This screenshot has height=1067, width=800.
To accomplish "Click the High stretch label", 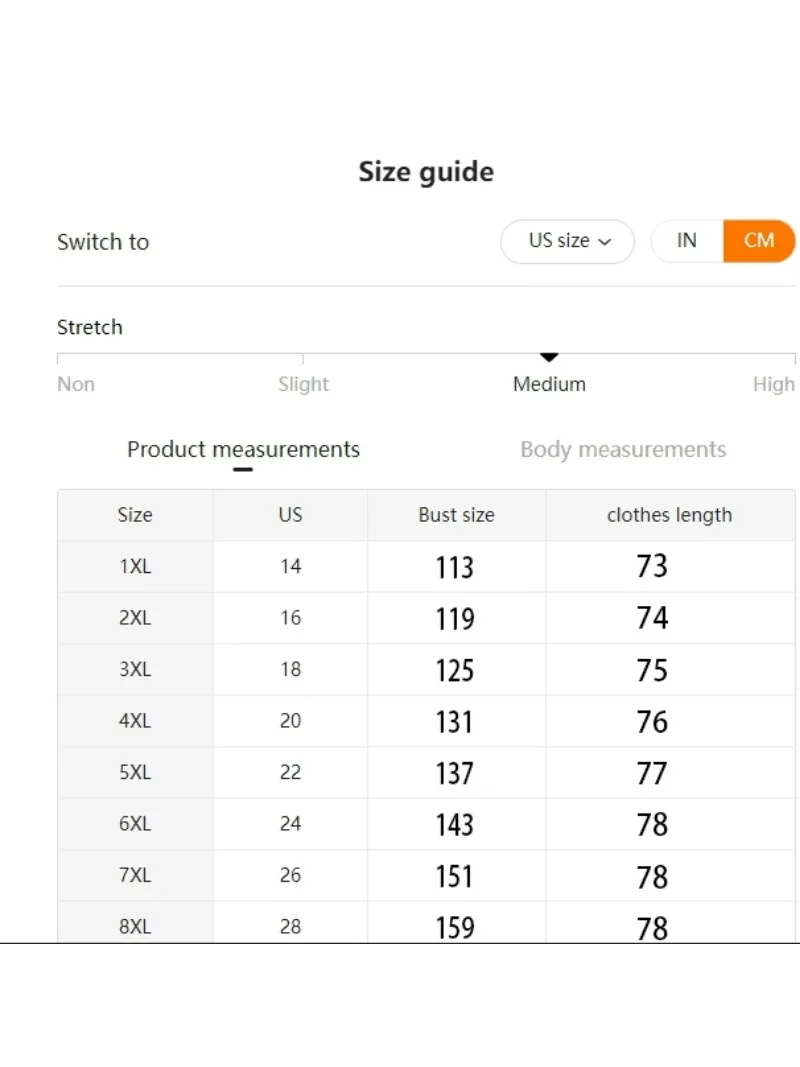I will pos(773,384).
